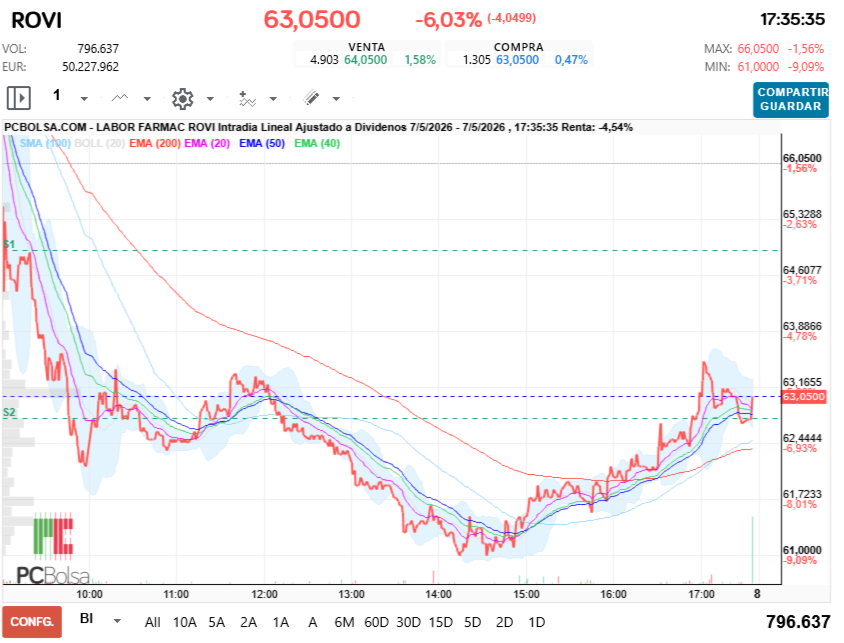This screenshot has width=844, height=643.
Task: Open chart settings gear icon
Action: click(x=182, y=98)
